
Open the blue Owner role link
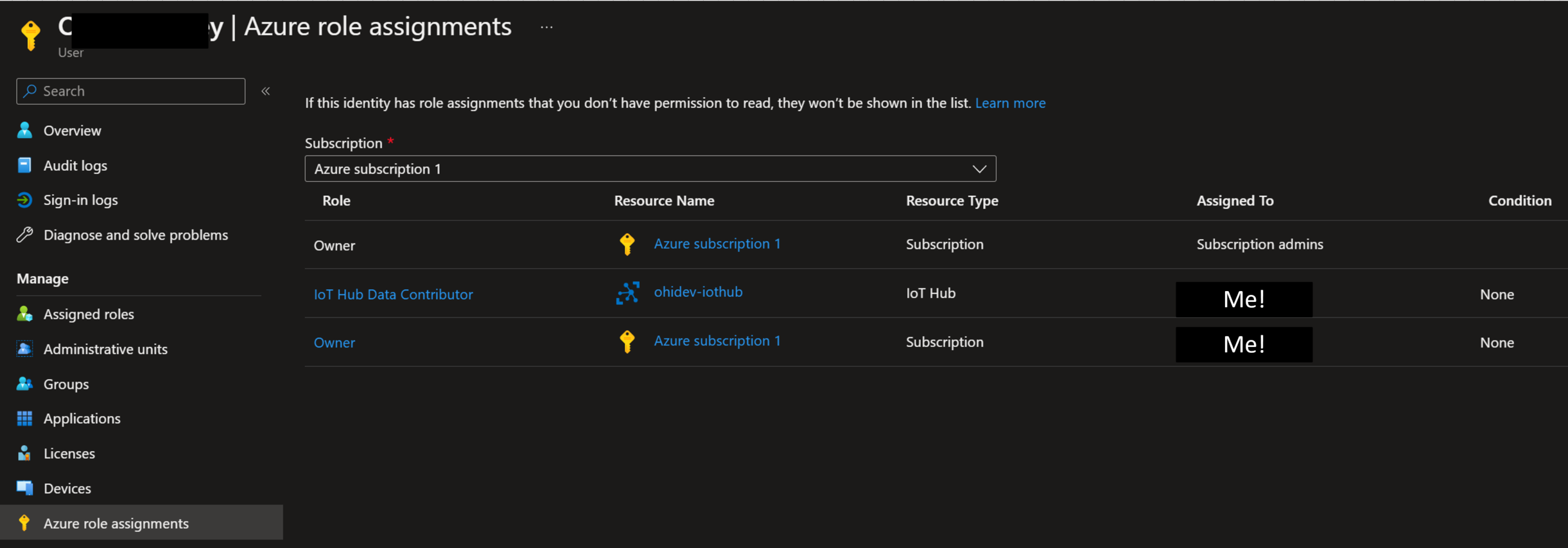pos(334,342)
